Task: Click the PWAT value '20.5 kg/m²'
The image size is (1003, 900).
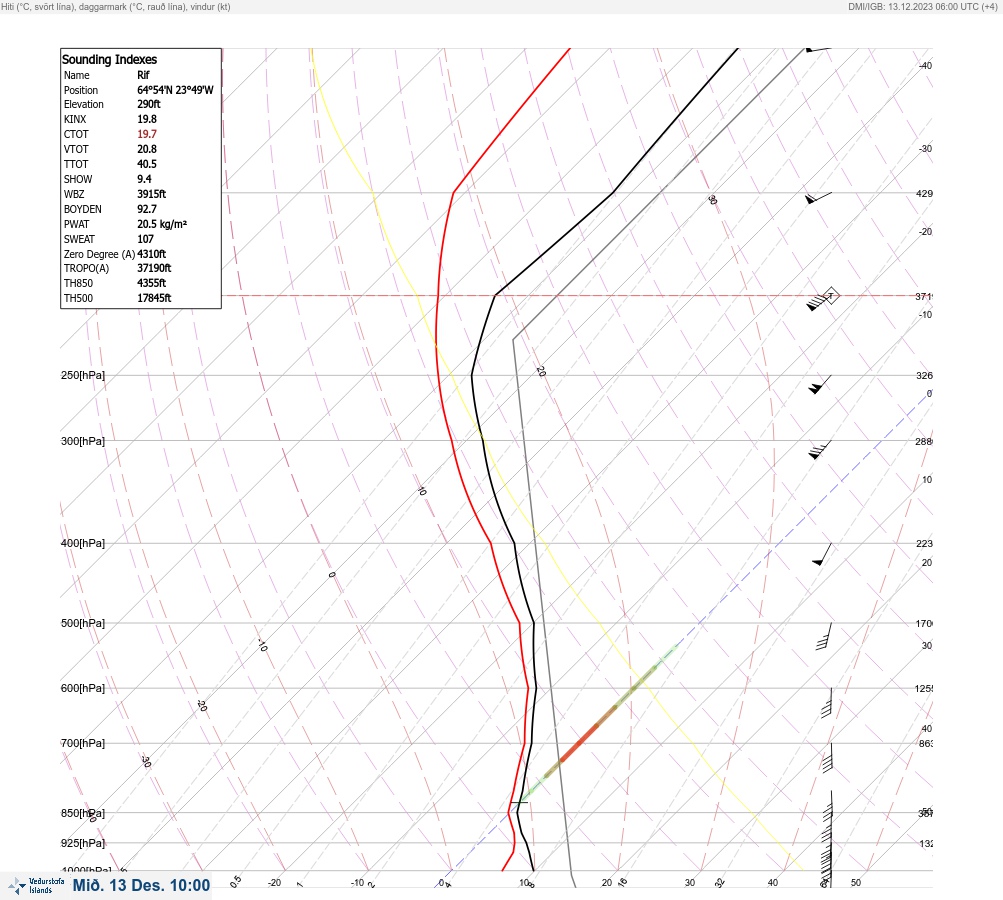Action: (x=162, y=224)
